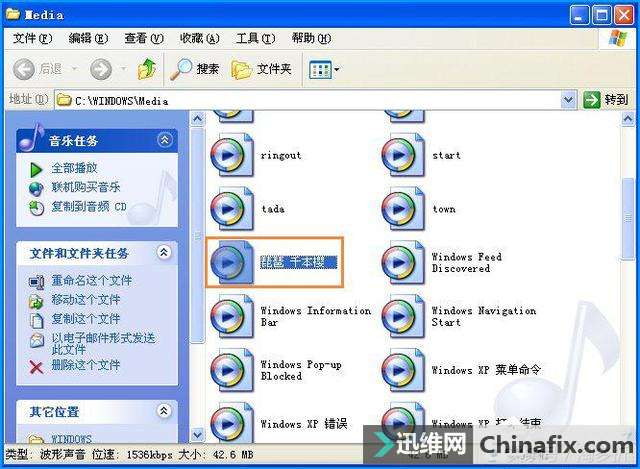
Task: Select the tada sound file icon
Action: point(232,208)
